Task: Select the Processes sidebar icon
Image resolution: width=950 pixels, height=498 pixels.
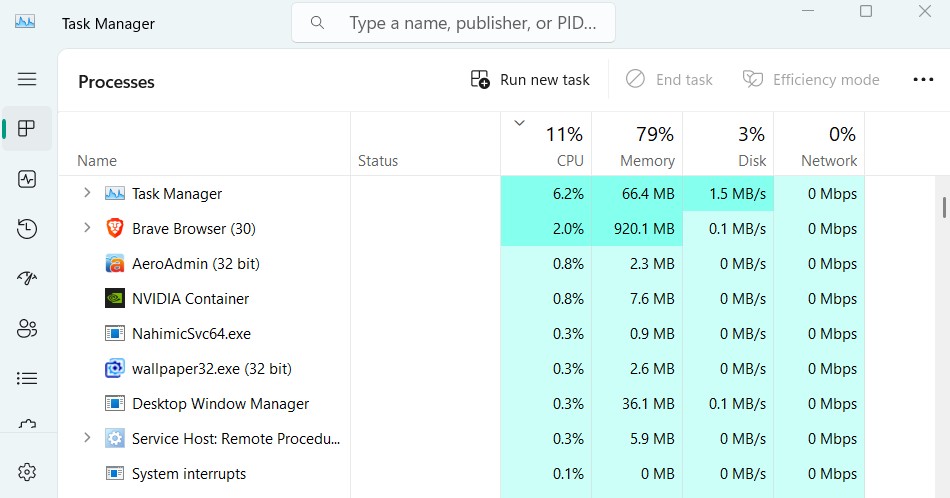Action: point(27,128)
